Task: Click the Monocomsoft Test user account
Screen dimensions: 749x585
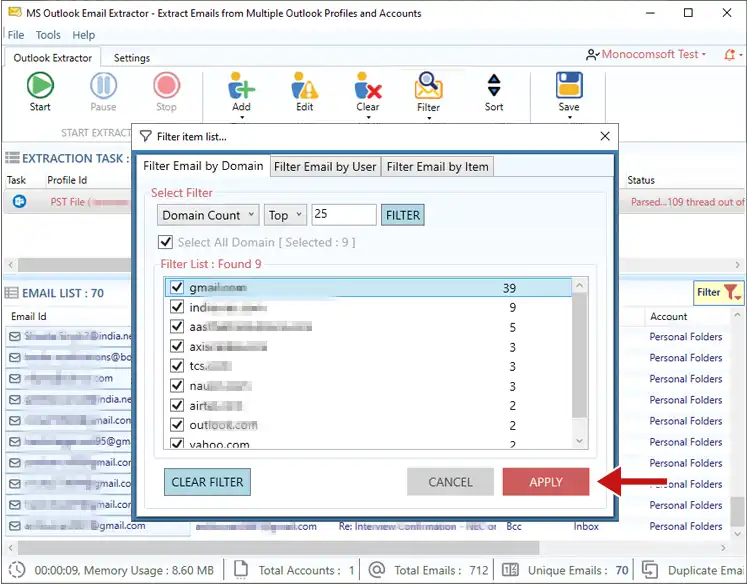Action: (x=650, y=54)
